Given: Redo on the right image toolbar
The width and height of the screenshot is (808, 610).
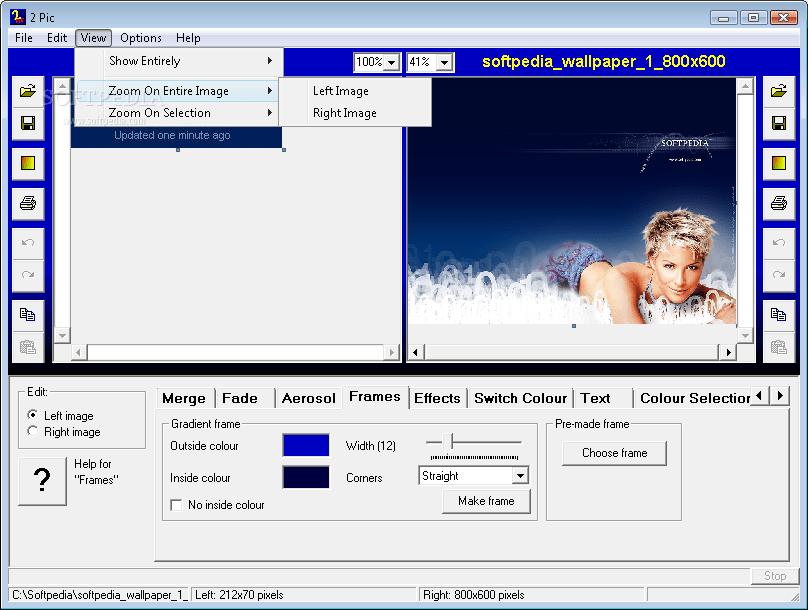Looking at the screenshot, I should (779, 276).
